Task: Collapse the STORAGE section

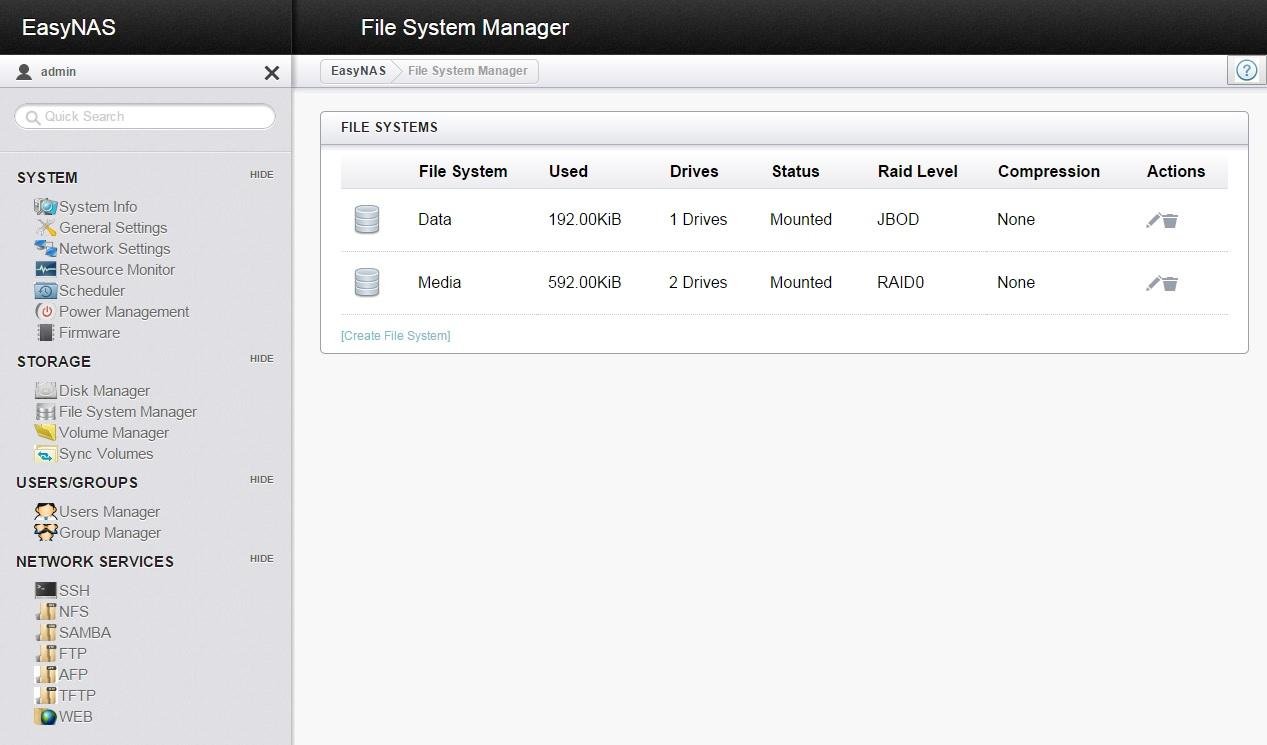Action: click(x=261, y=358)
